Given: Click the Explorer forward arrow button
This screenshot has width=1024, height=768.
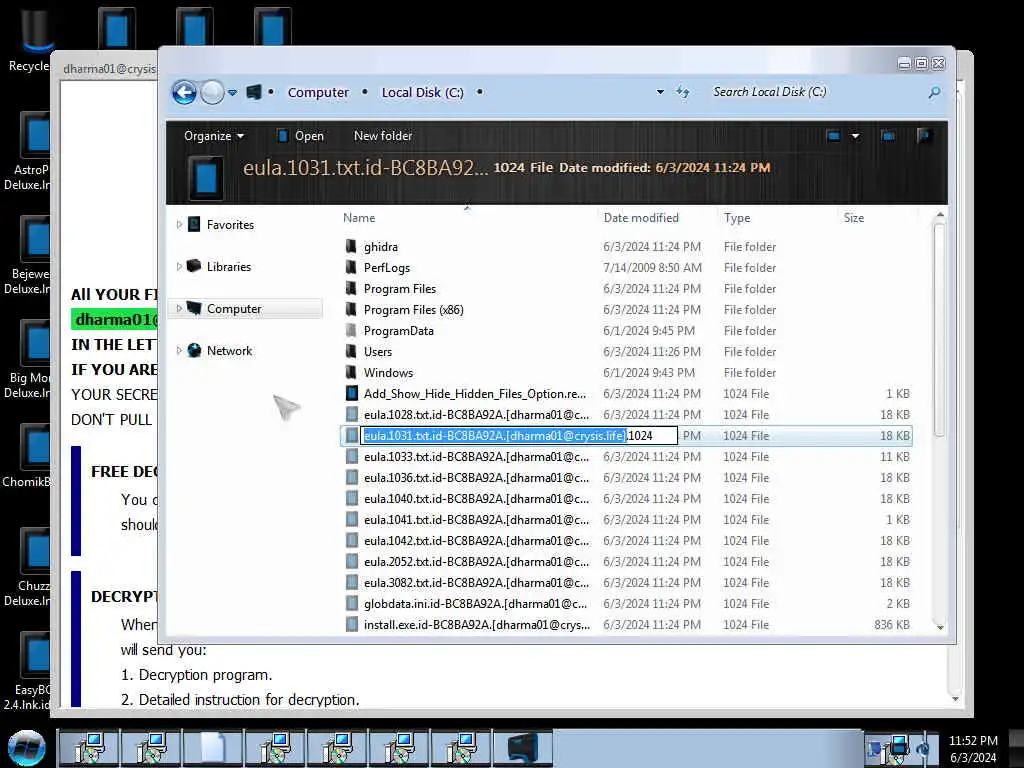Looking at the screenshot, I should tap(212, 93).
